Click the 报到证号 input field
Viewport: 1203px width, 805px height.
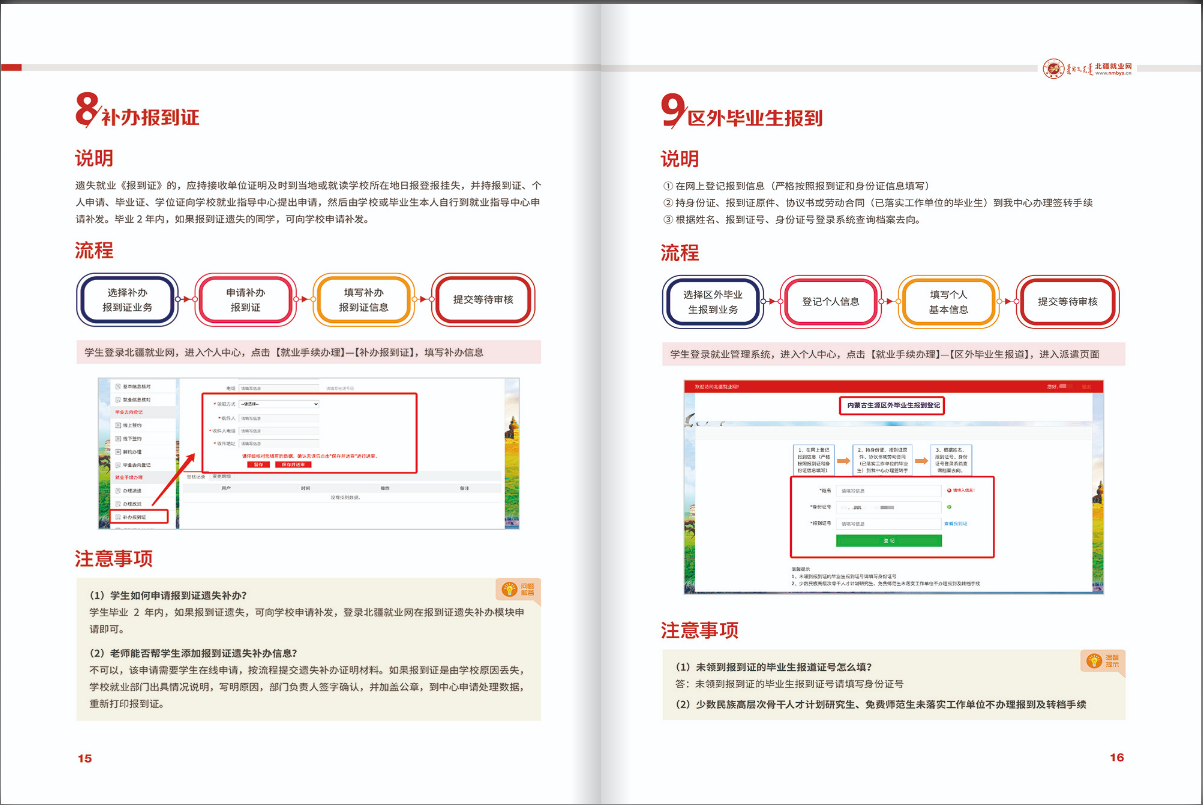tap(888, 524)
